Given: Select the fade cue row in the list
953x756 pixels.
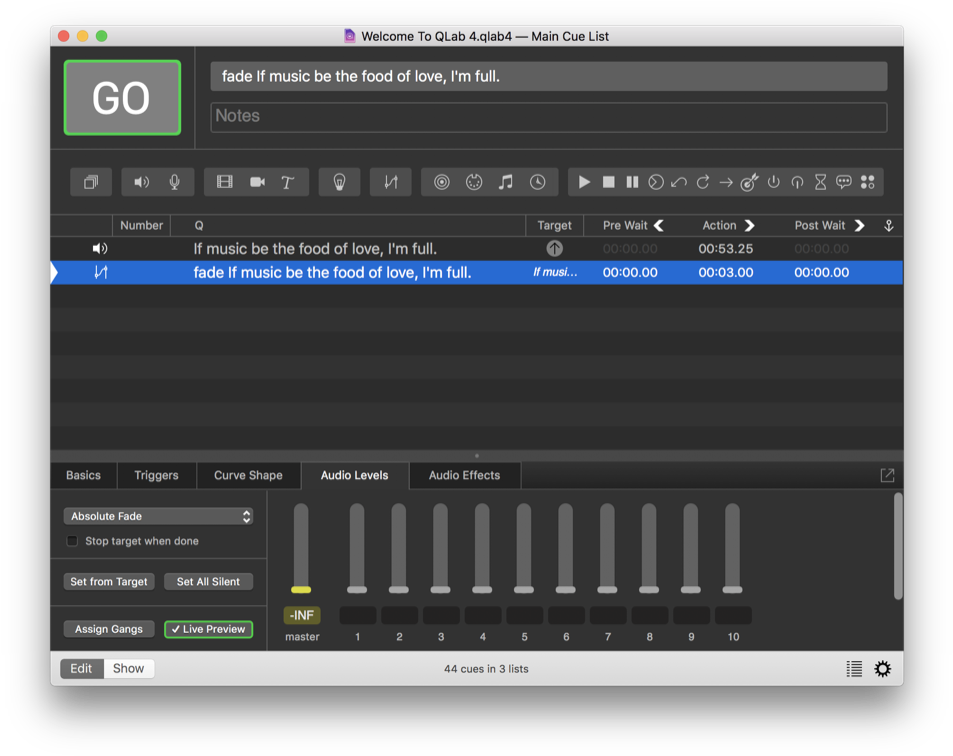Looking at the screenshot, I should click(x=476, y=272).
